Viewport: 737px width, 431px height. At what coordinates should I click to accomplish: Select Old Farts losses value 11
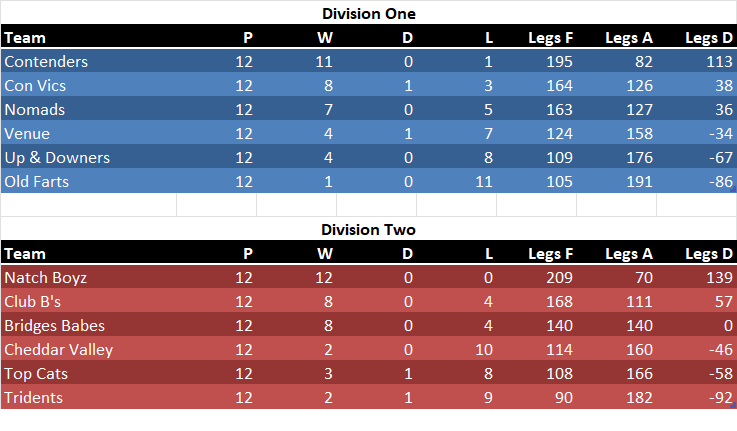(484, 182)
